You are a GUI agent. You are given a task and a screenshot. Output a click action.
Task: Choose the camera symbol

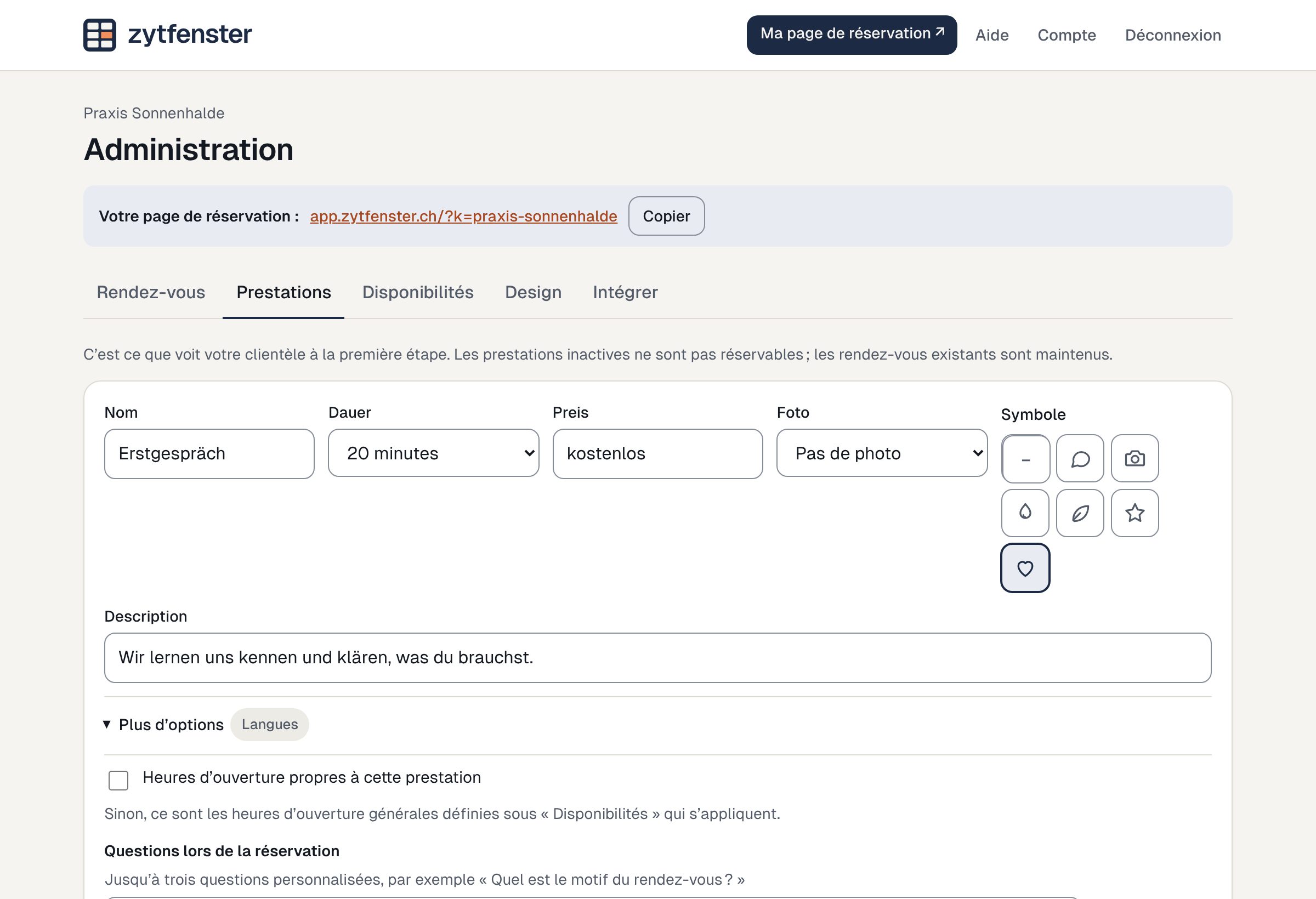(x=1135, y=459)
